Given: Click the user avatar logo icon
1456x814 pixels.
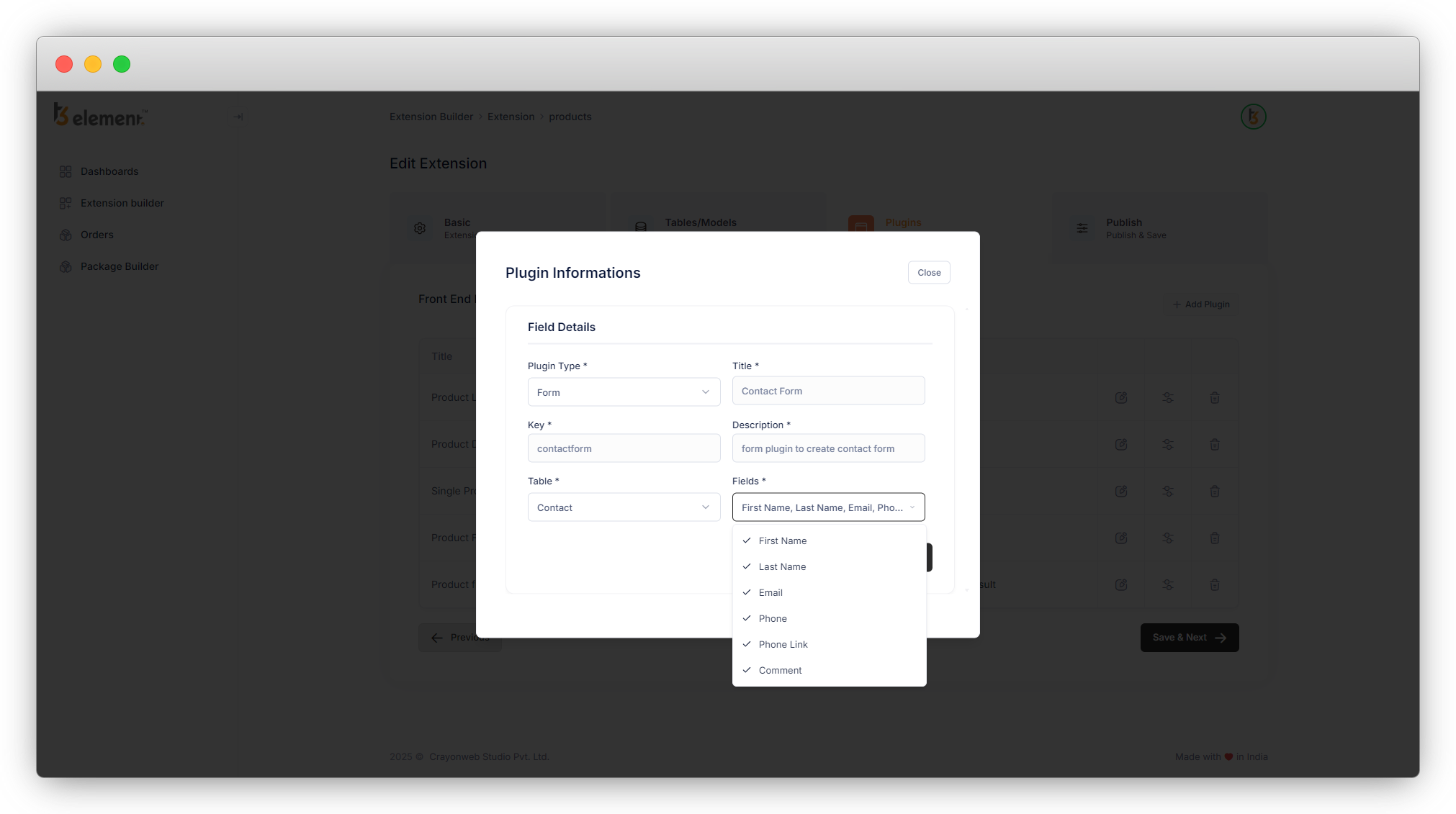Looking at the screenshot, I should pyautogui.click(x=1253, y=117).
